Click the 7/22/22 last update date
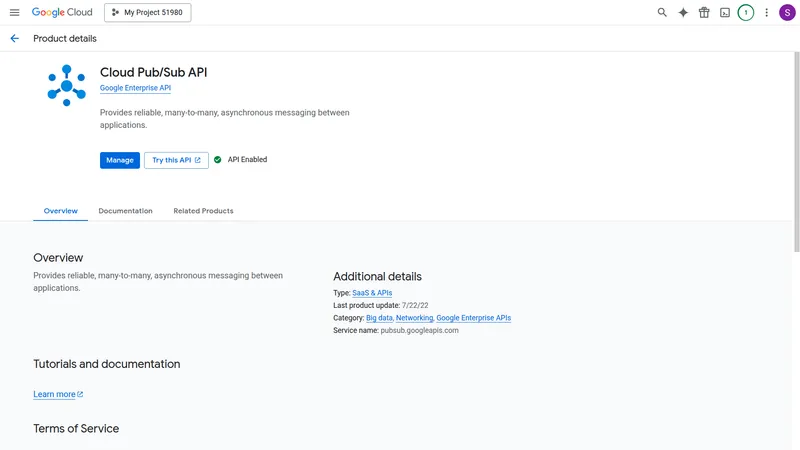Screen dimensions: 800x450 tap(415, 306)
